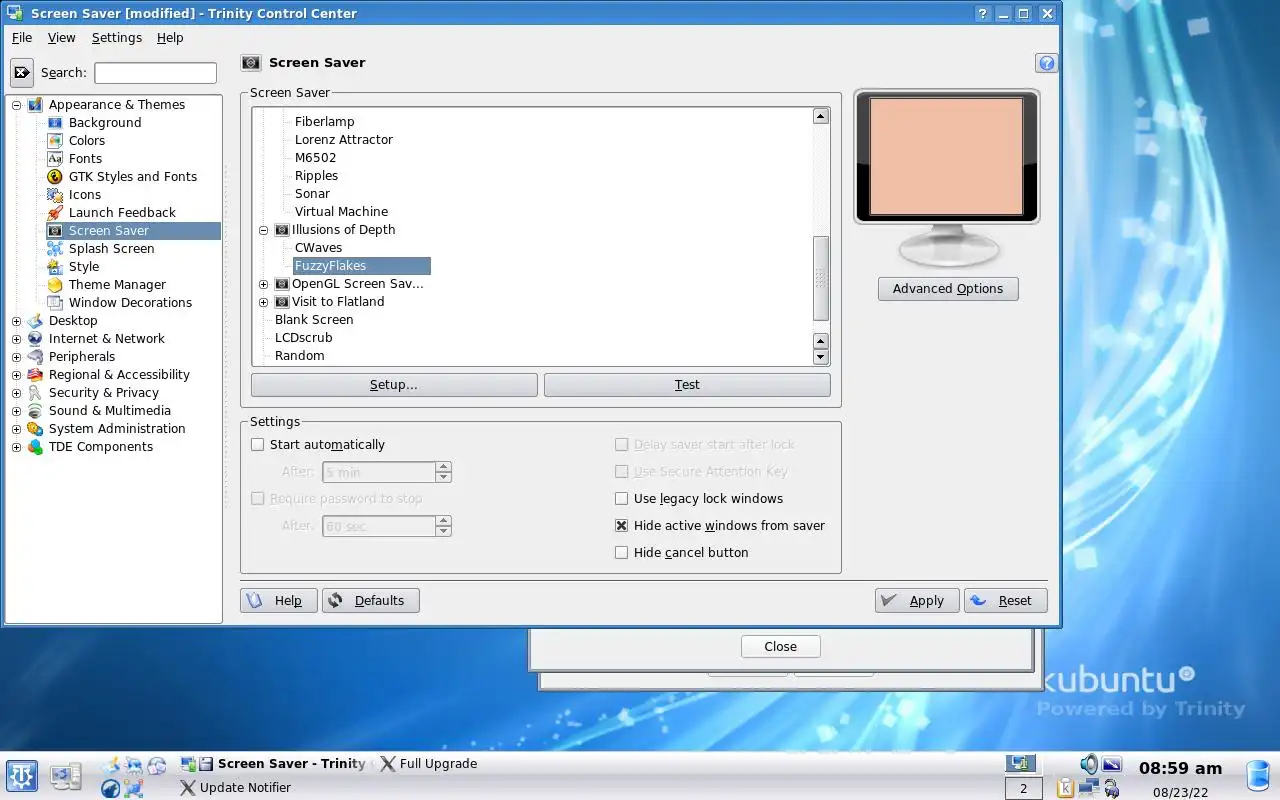The height and width of the screenshot is (800, 1280).
Task: Click the Window Decorations icon in the sidebar
Action: pyautogui.click(x=55, y=303)
